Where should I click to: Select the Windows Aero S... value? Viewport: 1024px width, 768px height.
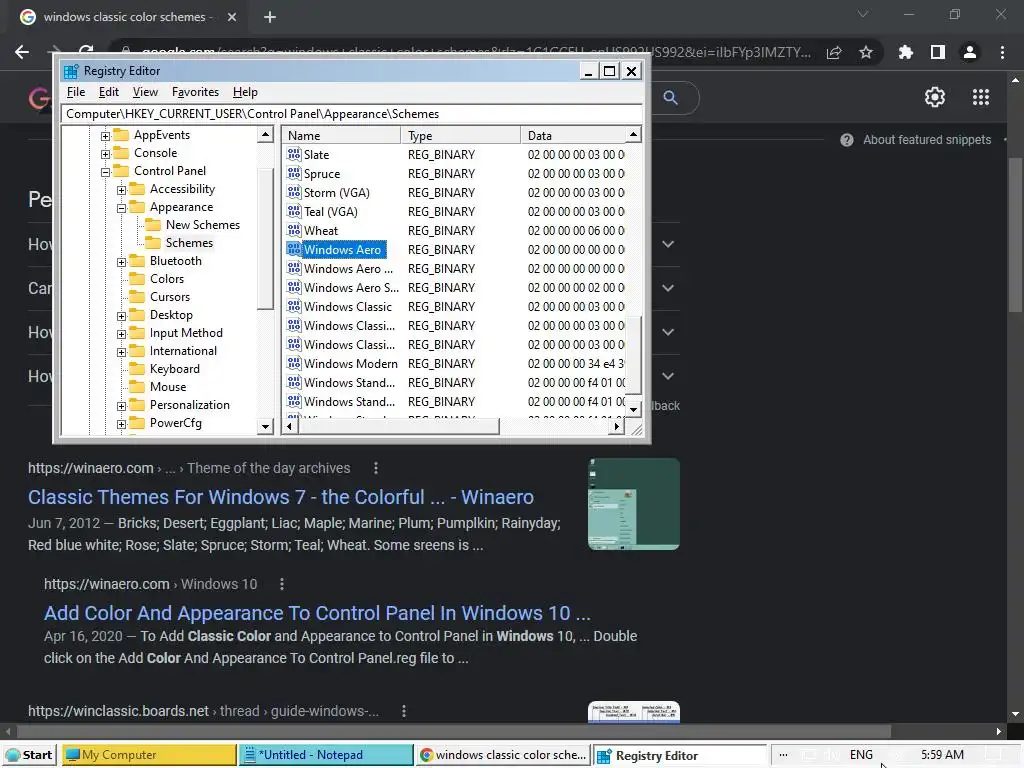[351, 287]
